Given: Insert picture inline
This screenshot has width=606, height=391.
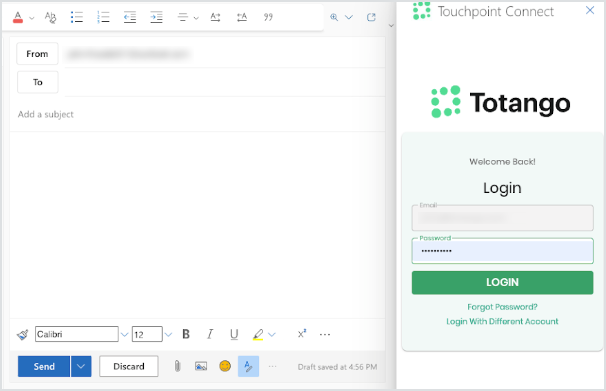Looking at the screenshot, I should point(201,366).
